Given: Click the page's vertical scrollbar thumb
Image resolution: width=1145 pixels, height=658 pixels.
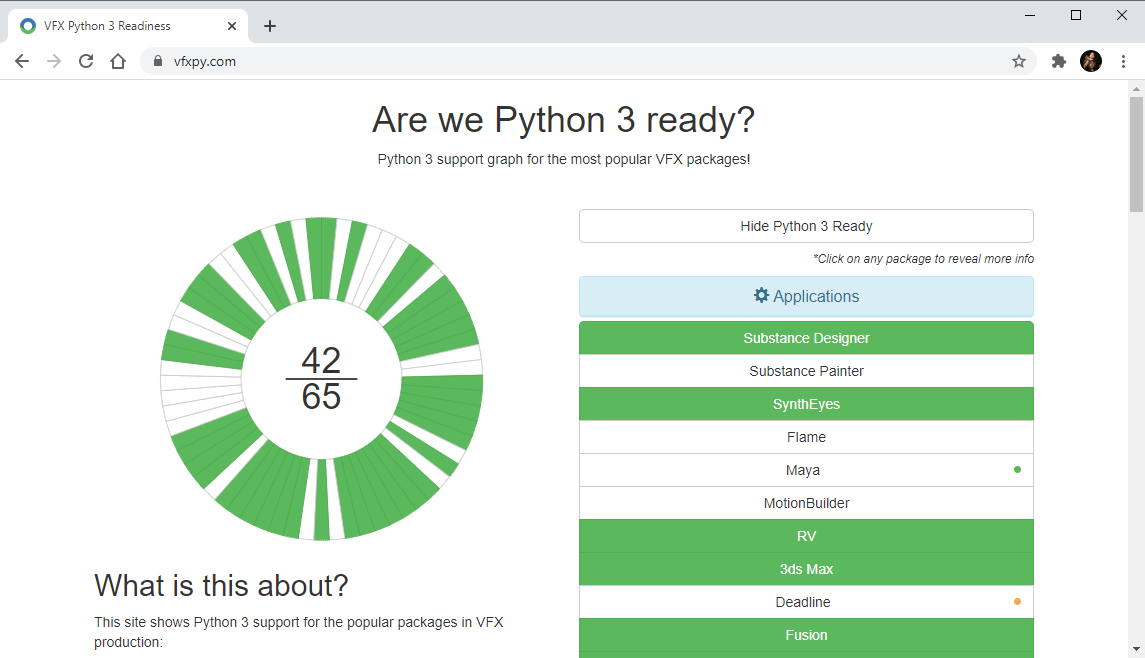Looking at the screenshot, I should (x=1136, y=154).
